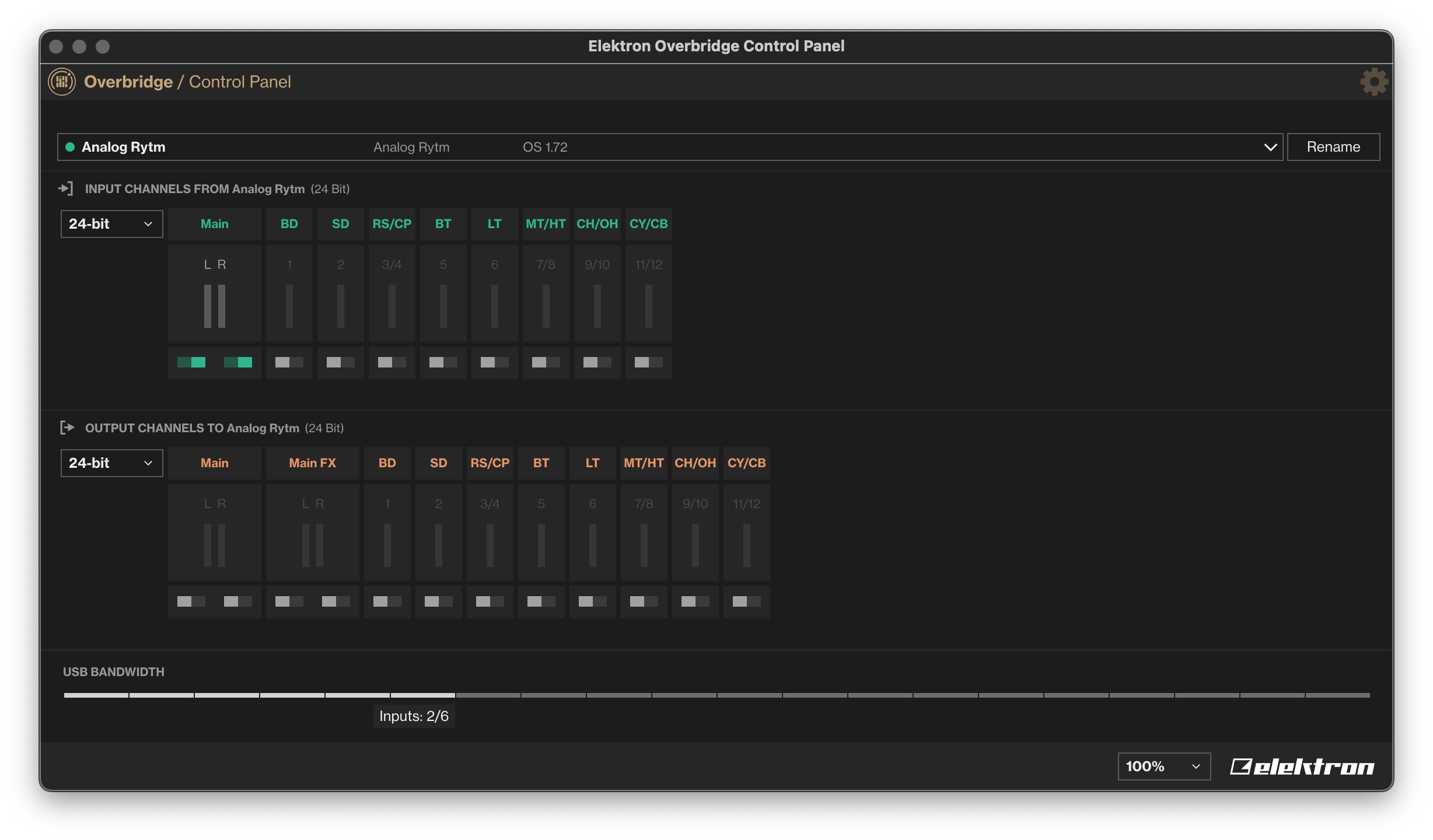Enable the CY/CB output channel toggle

(x=746, y=601)
